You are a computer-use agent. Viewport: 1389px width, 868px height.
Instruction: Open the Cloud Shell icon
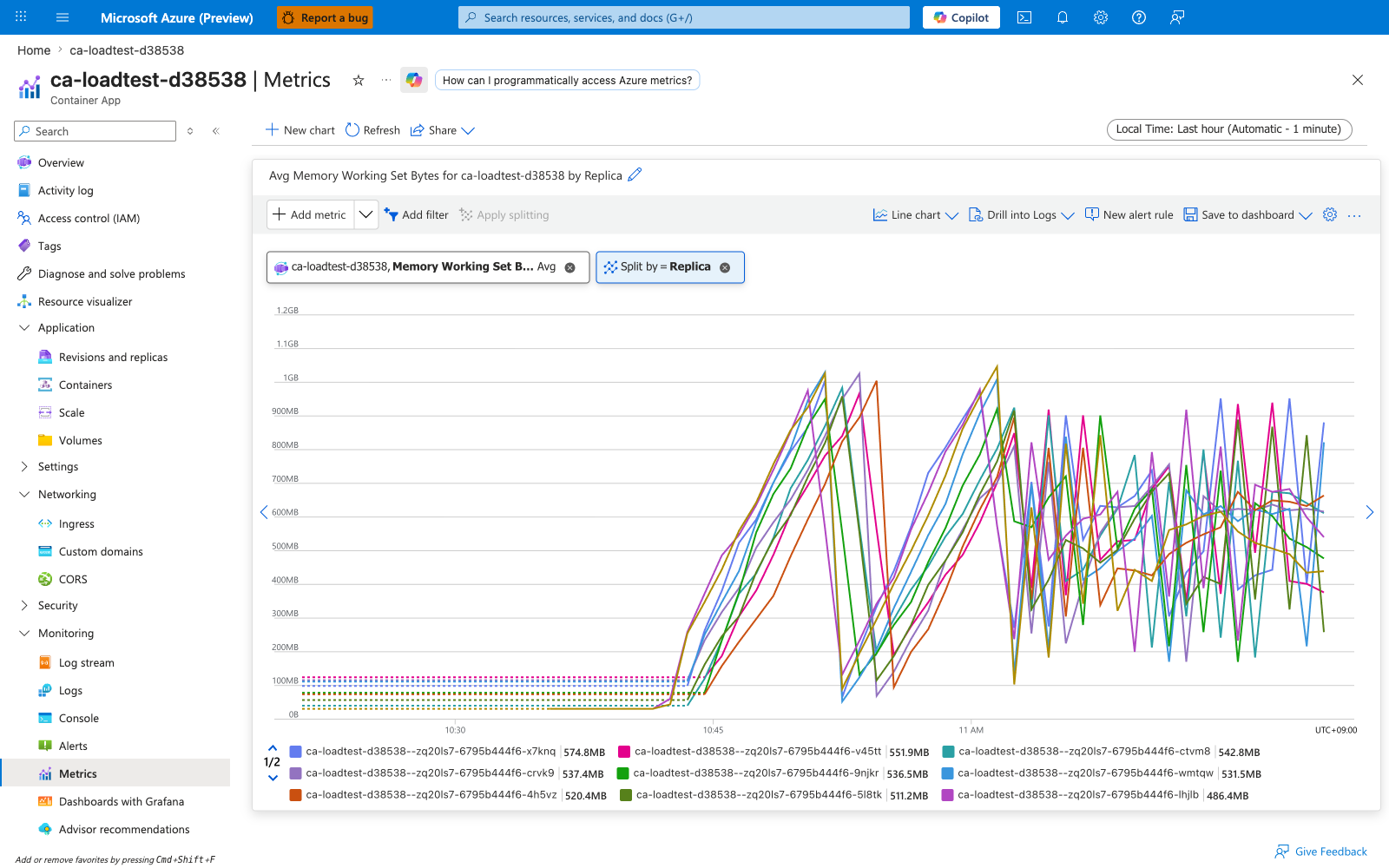1024,17
